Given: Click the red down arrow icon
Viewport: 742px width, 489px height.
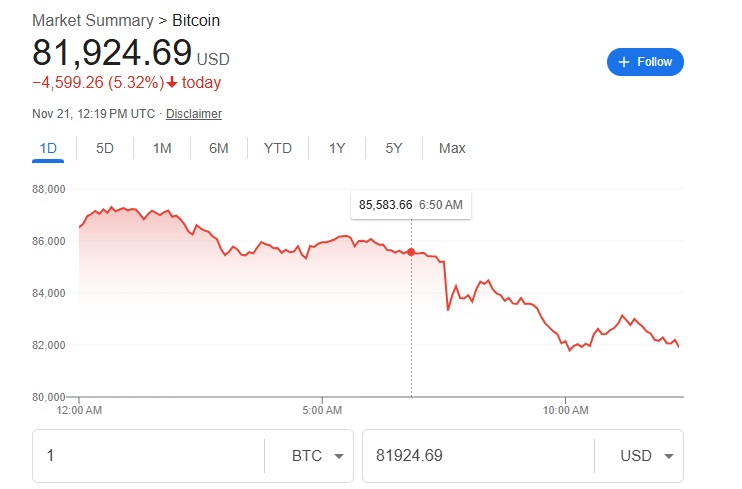Looking at the screenshot, I should click(172, 83).
